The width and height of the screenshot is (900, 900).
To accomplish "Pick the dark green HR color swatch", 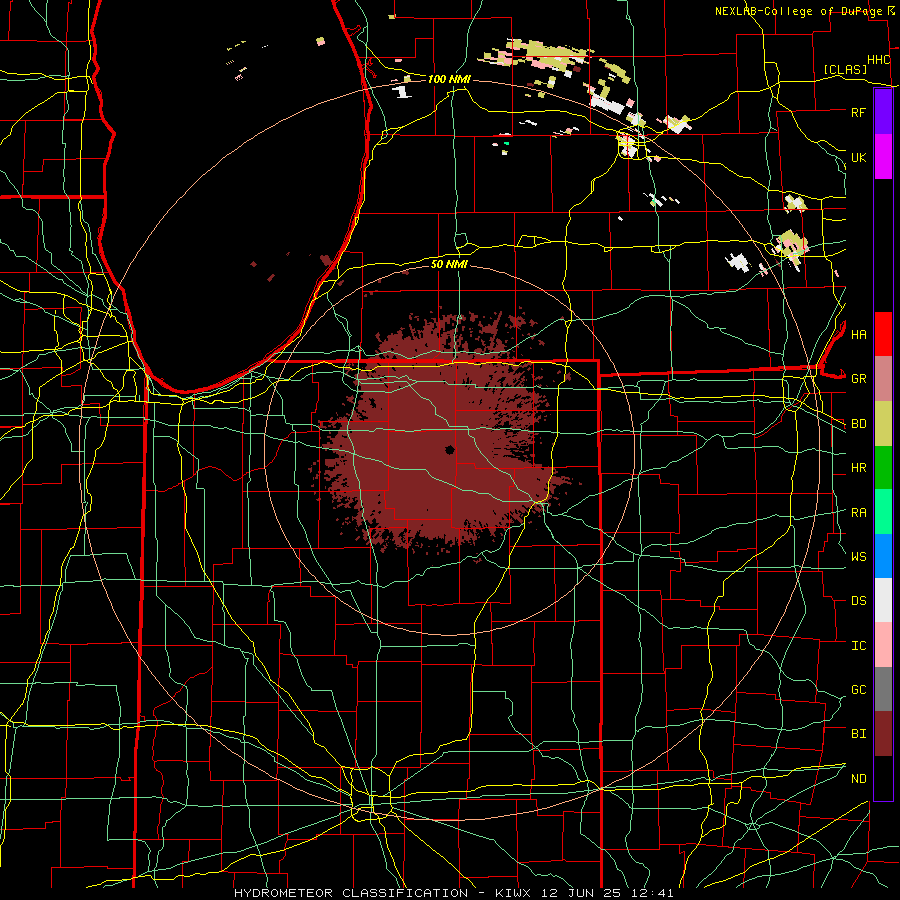I will click(883, 468).
